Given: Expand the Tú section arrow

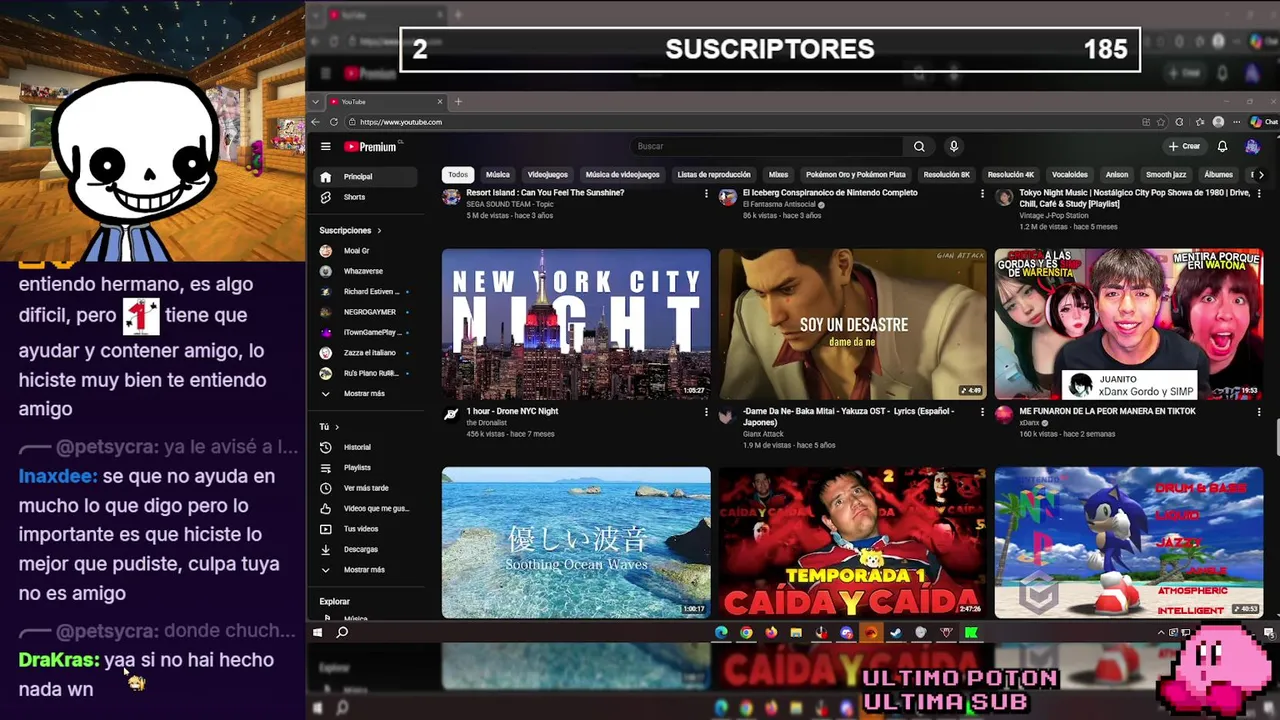Looking at the screenshot, I should pos(337,427).
